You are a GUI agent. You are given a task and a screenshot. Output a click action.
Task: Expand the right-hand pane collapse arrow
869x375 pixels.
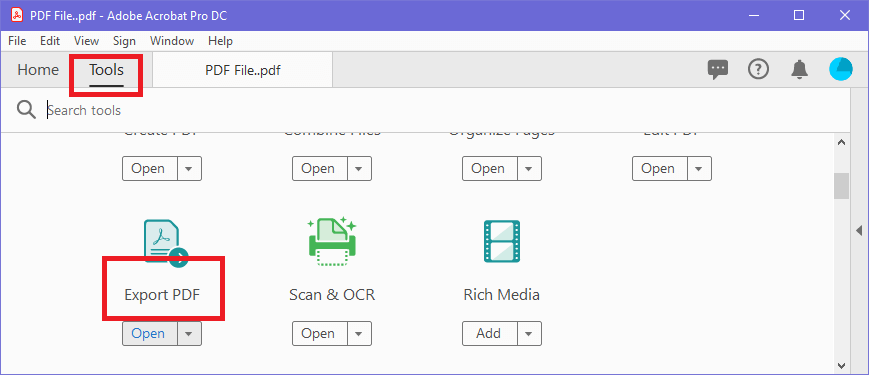pyautogui.click(x=860, y=230)
